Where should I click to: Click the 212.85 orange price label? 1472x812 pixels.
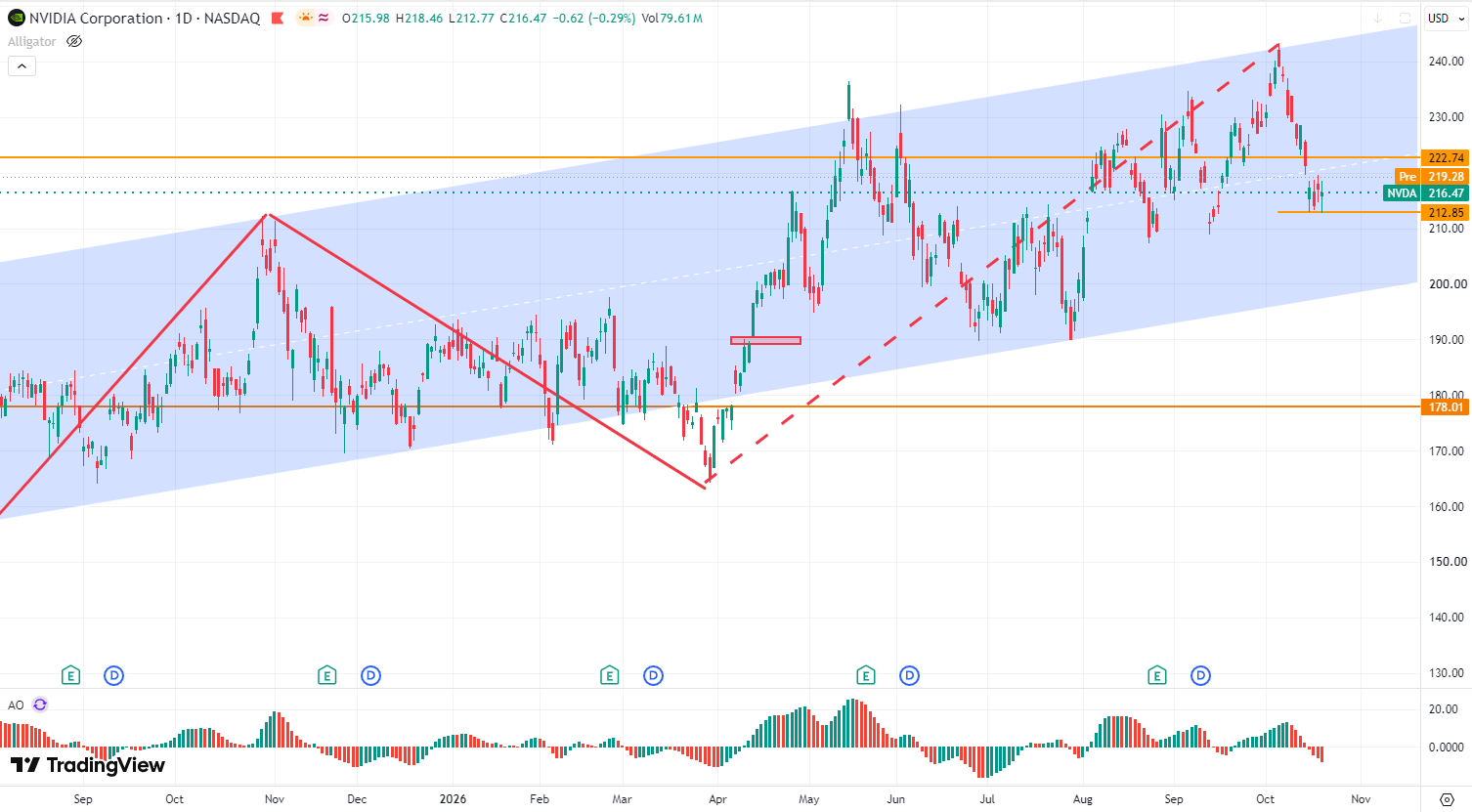[1445, 212]
